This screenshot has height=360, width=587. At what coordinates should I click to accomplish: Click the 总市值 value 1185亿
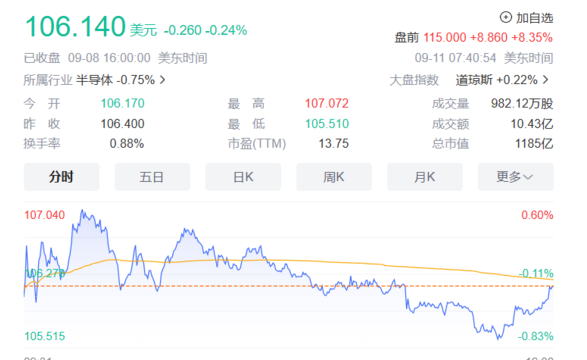(534, 144)
